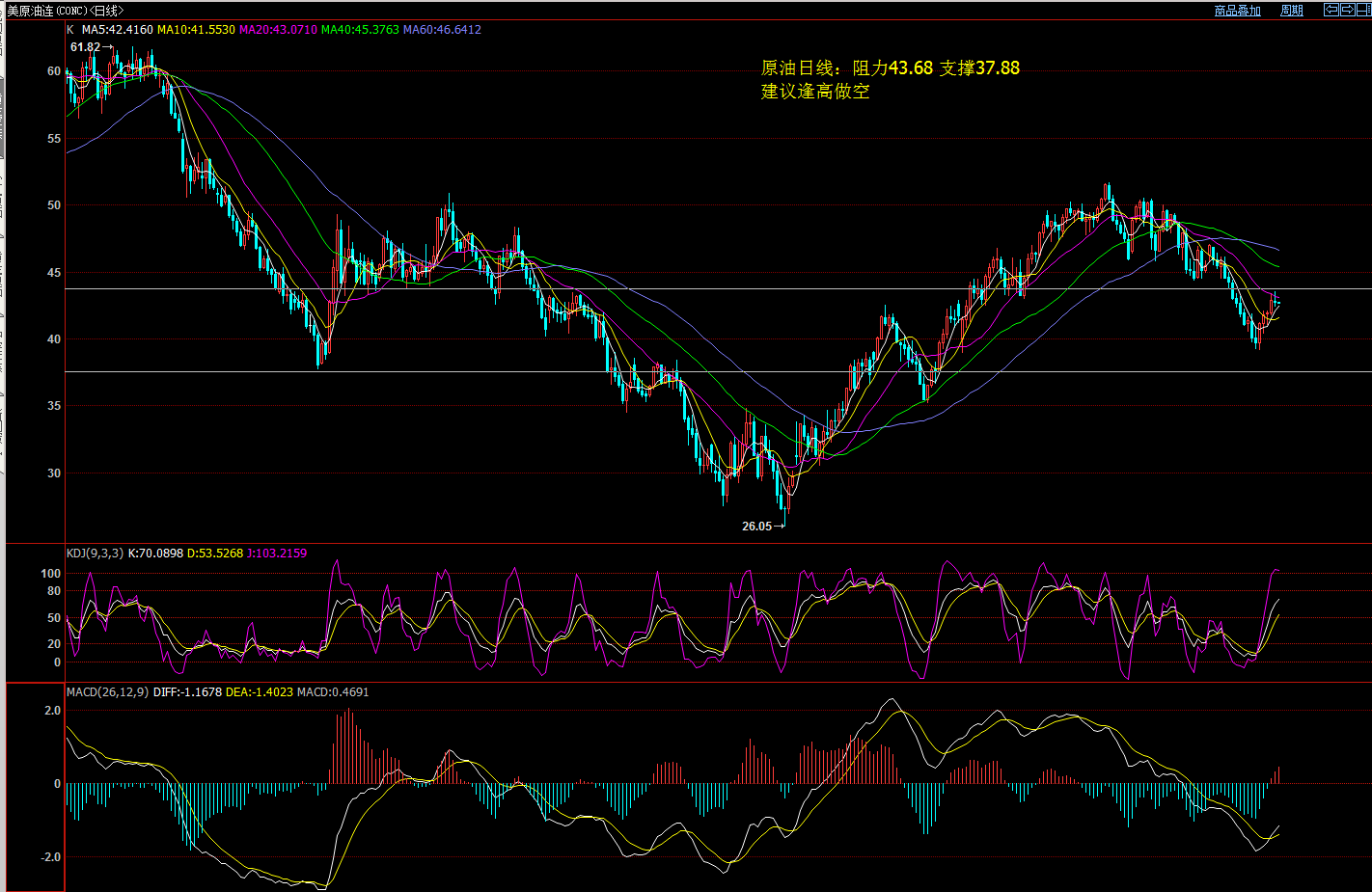The height and width of the screenshot is (892, 1372).
Task: Select the yellow MA10 indicator label
Action: point(196,30)
